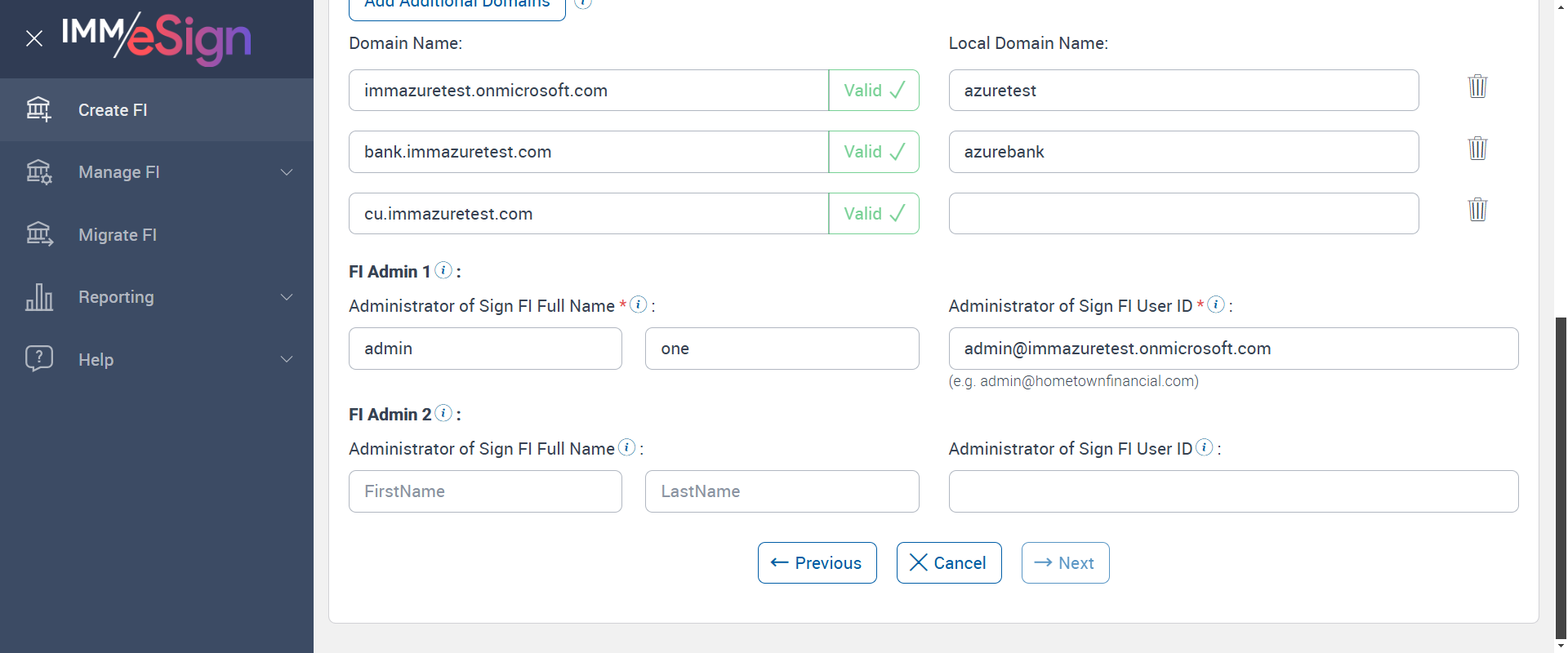Screen dimensions: 1568x653
Task: Expand the Manage FI menu chevron
Action: pos(287,172)
